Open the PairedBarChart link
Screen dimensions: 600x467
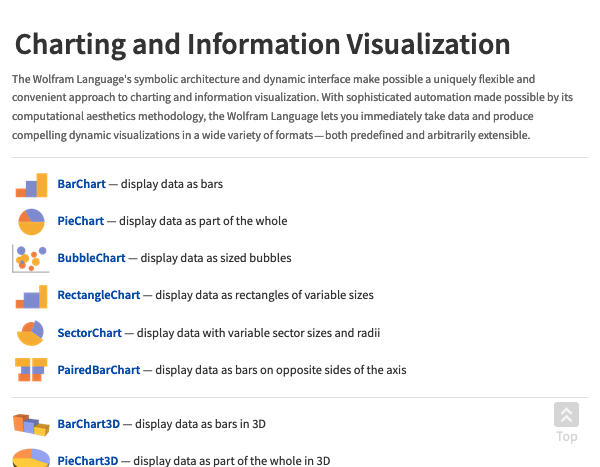(99, 370)
